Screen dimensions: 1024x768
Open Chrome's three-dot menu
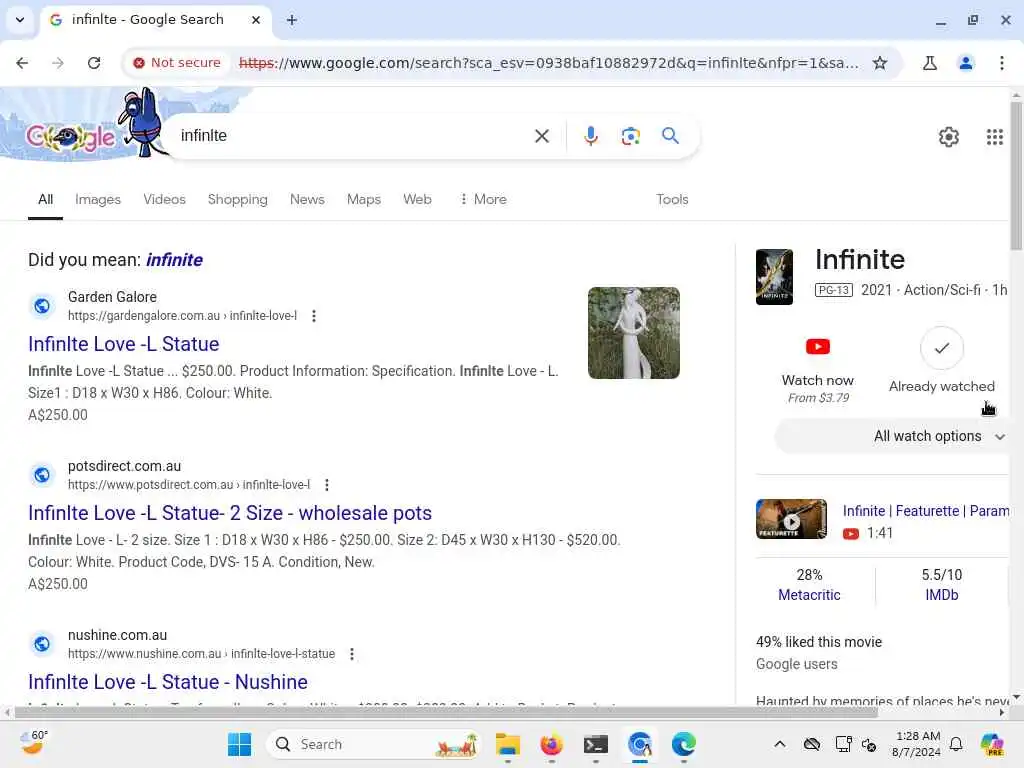(x=1002, y=63)
